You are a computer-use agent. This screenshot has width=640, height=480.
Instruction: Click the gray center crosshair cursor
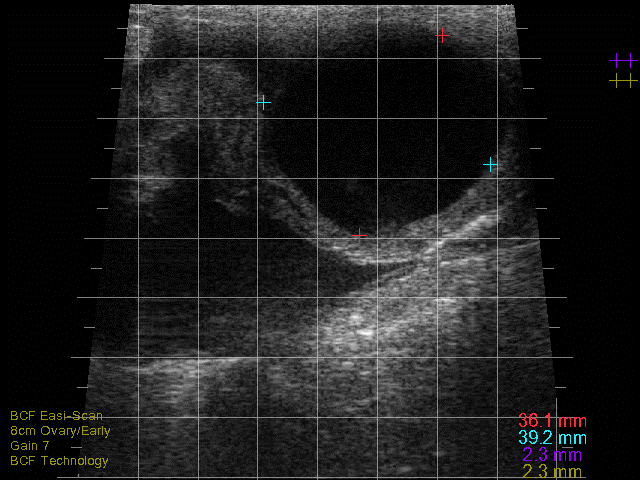coord(360,233)
